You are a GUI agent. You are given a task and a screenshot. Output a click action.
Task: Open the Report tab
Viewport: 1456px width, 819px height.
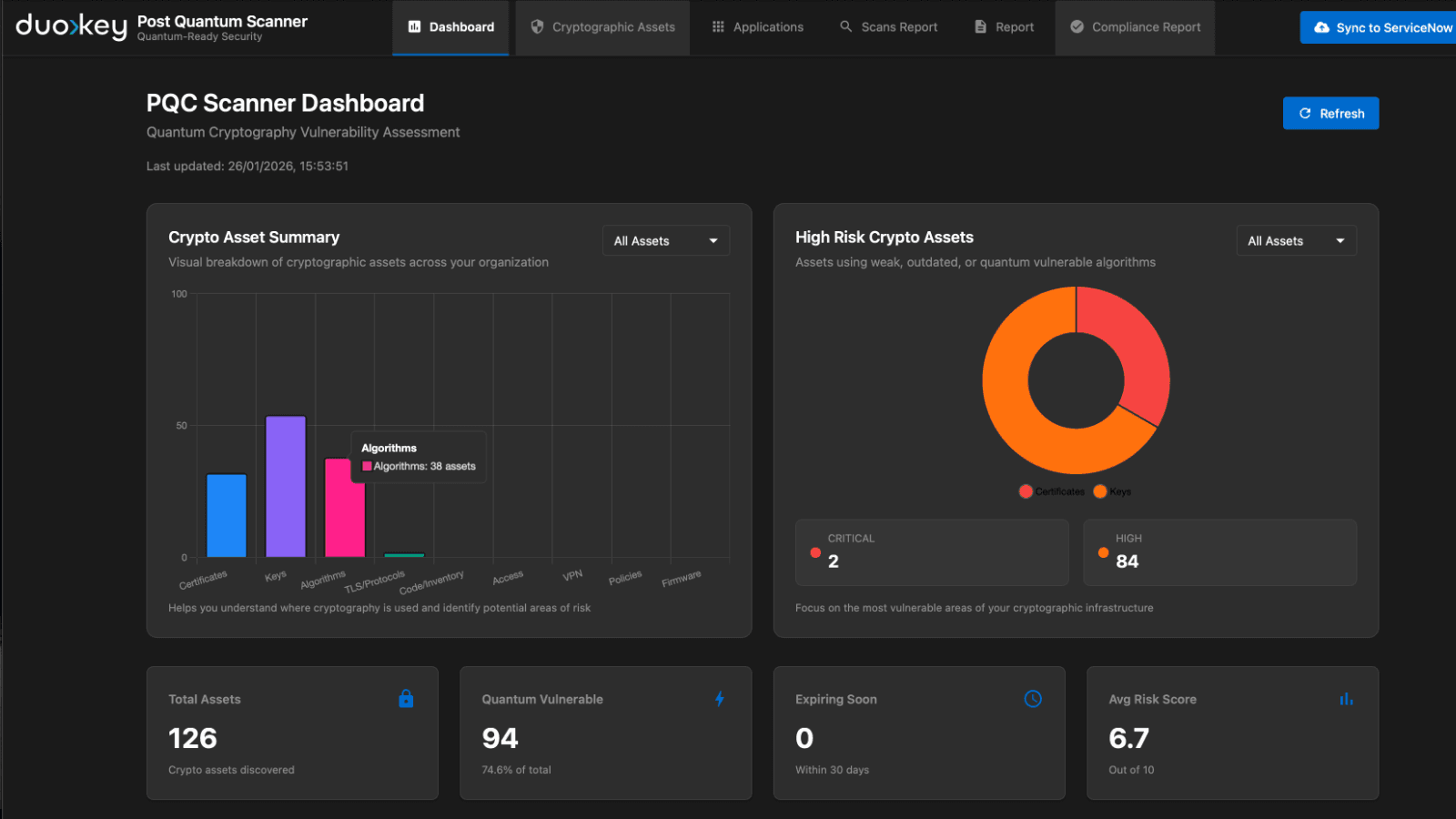[x=1004, y=26]
